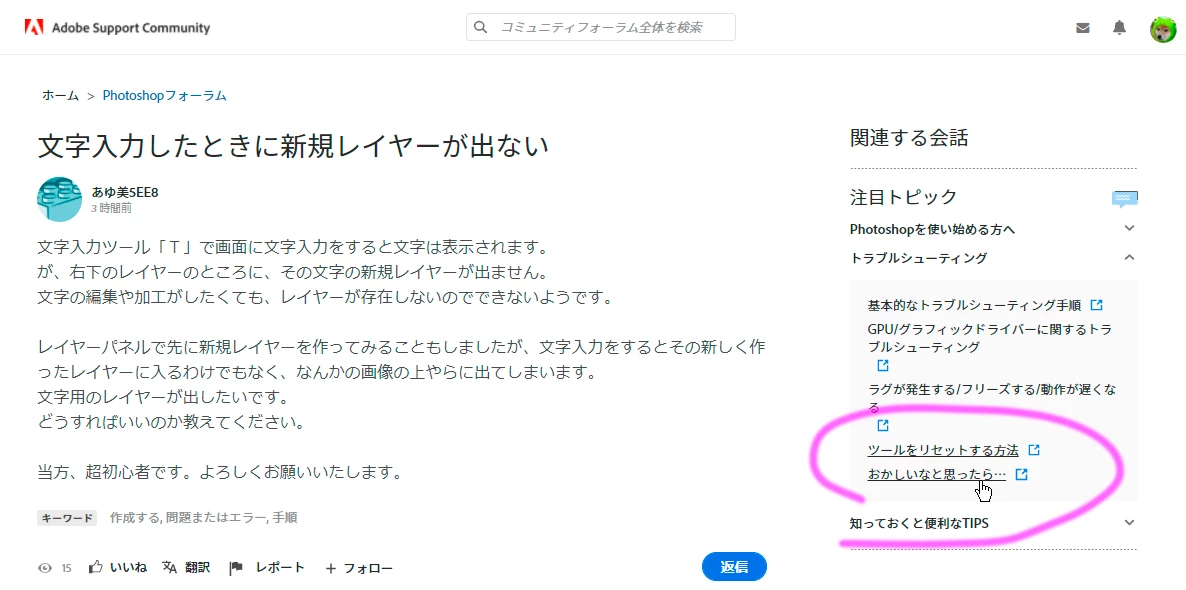Screen dimensions: 1186x590
Task: Click the 翻訳 translate icon
Action: tap(169, 567)
